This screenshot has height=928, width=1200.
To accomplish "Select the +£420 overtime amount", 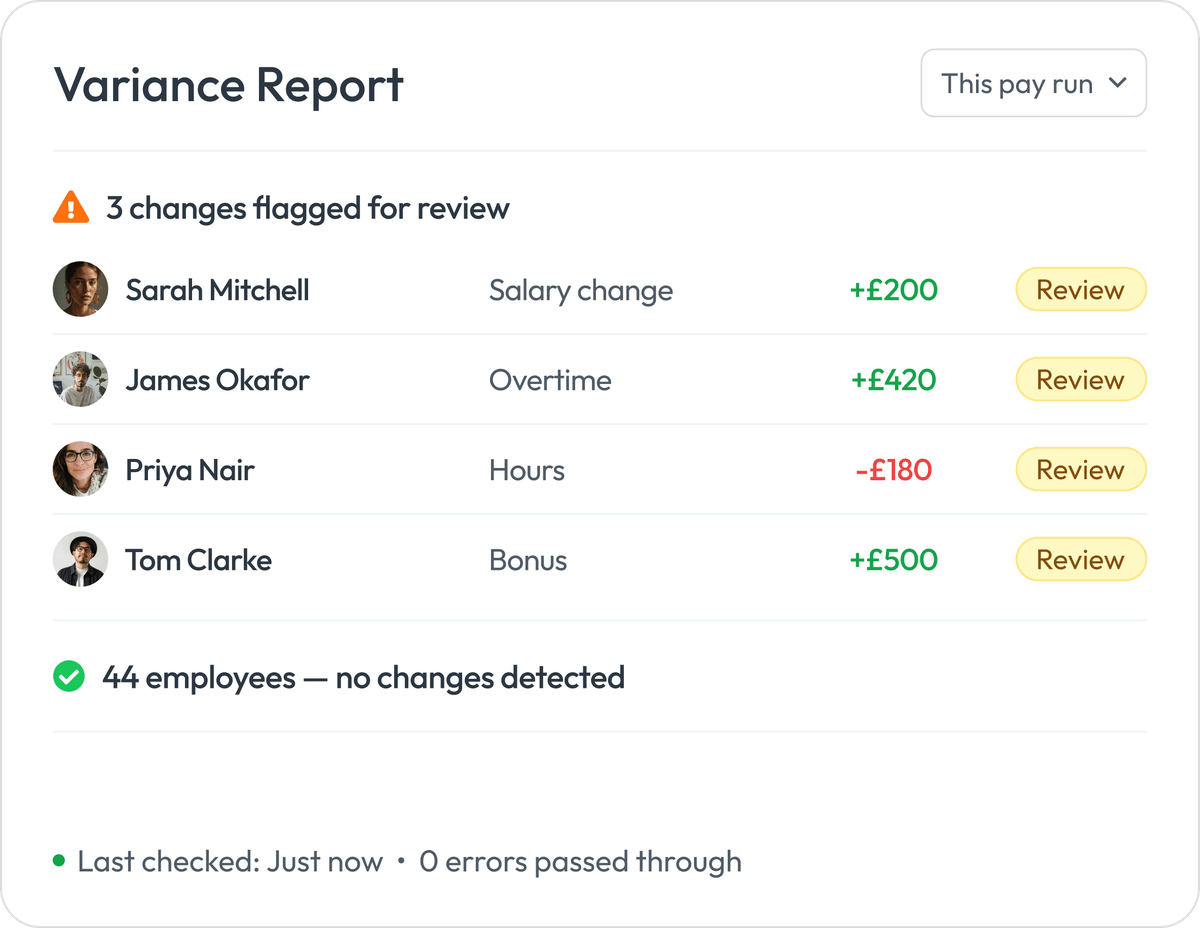I will [895, 379].
